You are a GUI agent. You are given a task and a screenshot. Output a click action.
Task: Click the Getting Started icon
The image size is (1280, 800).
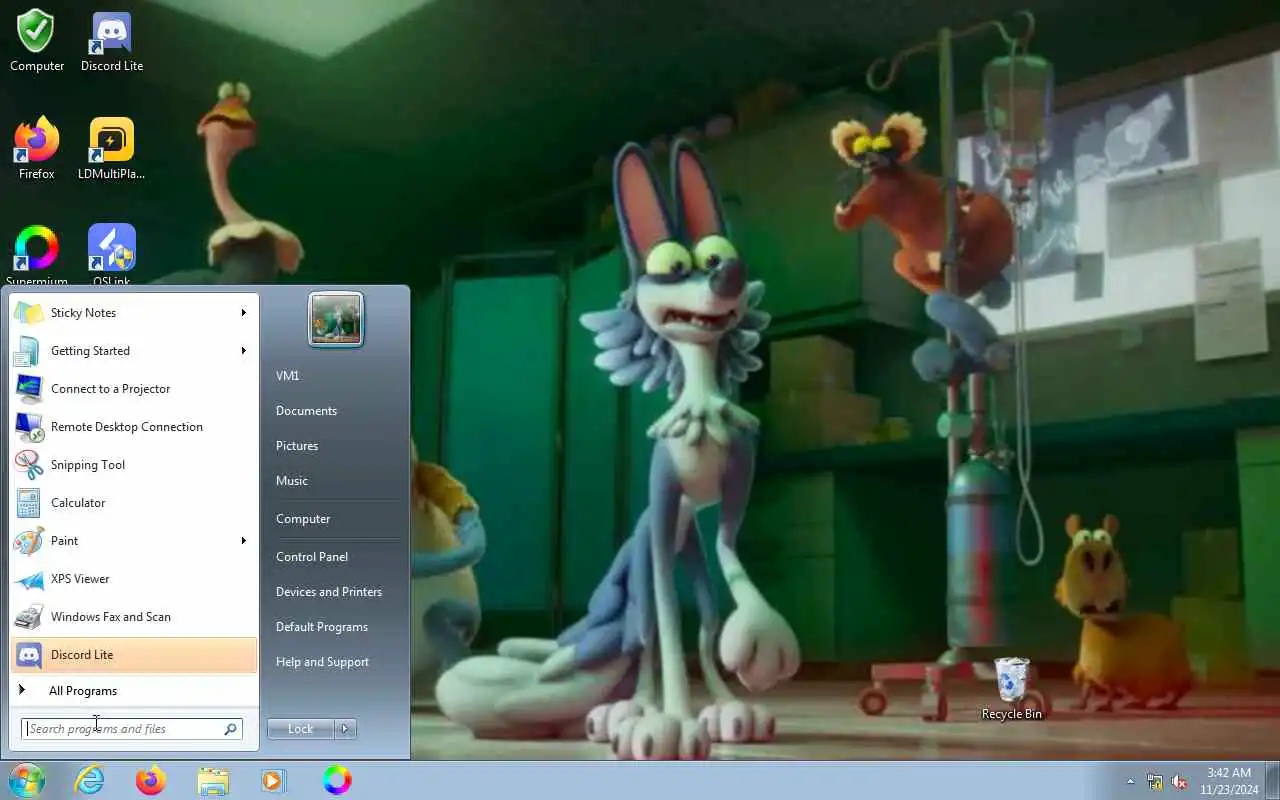click(29, 351)
